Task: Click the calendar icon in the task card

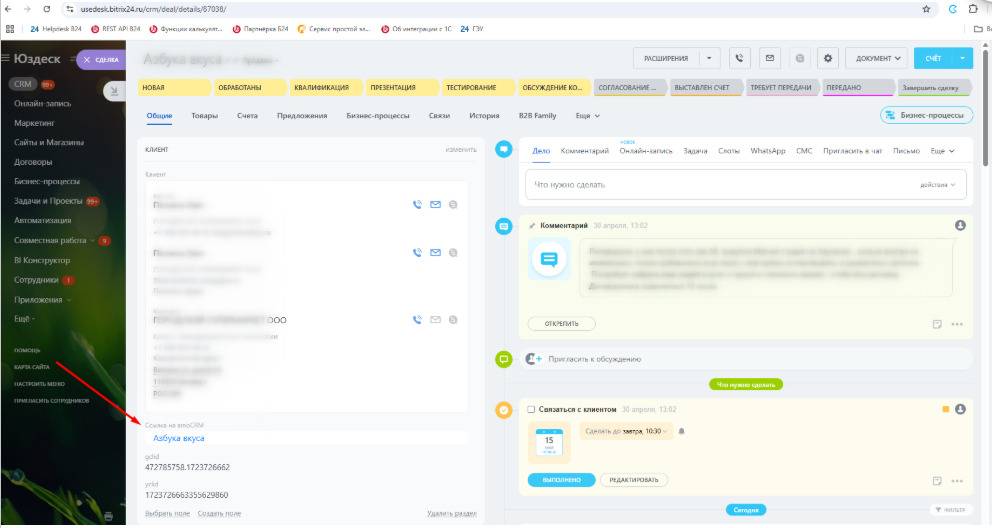Action: pos(549,443)
